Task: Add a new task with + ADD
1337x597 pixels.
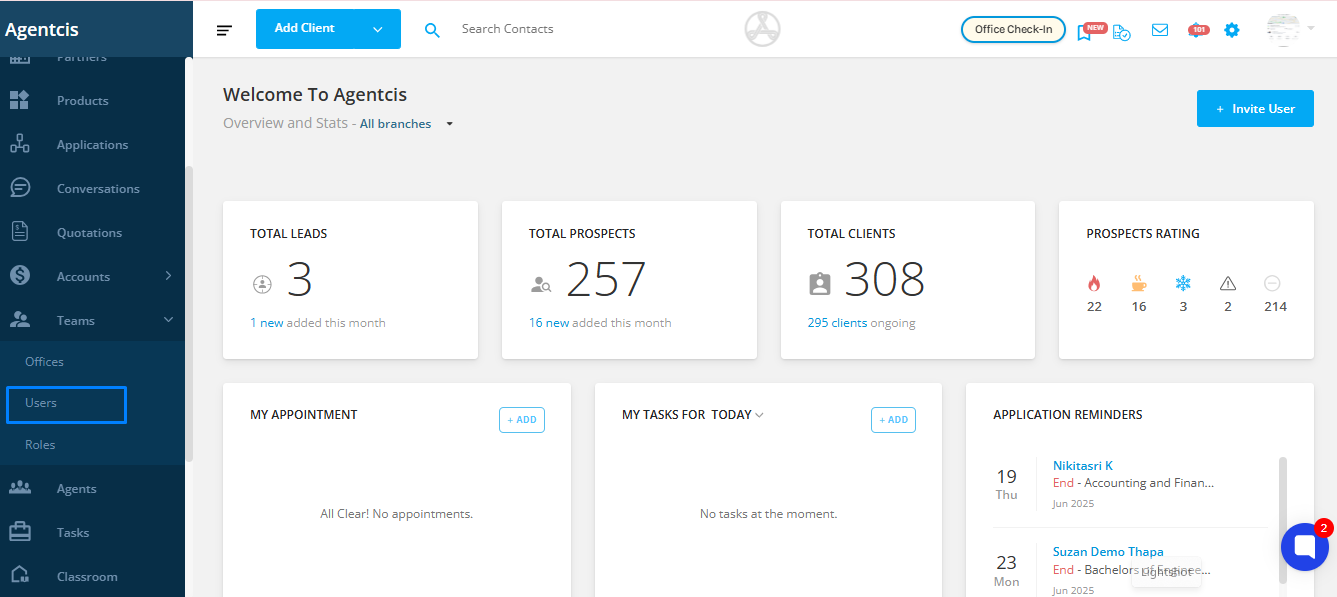Action: (893, 420)
